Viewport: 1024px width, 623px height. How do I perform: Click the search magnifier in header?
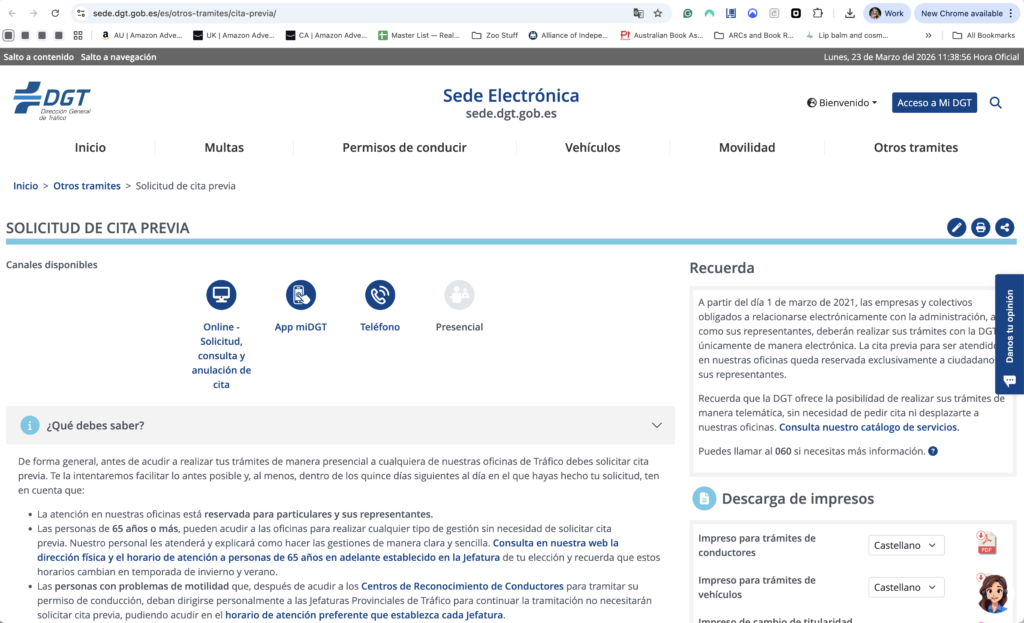[995, 103]
